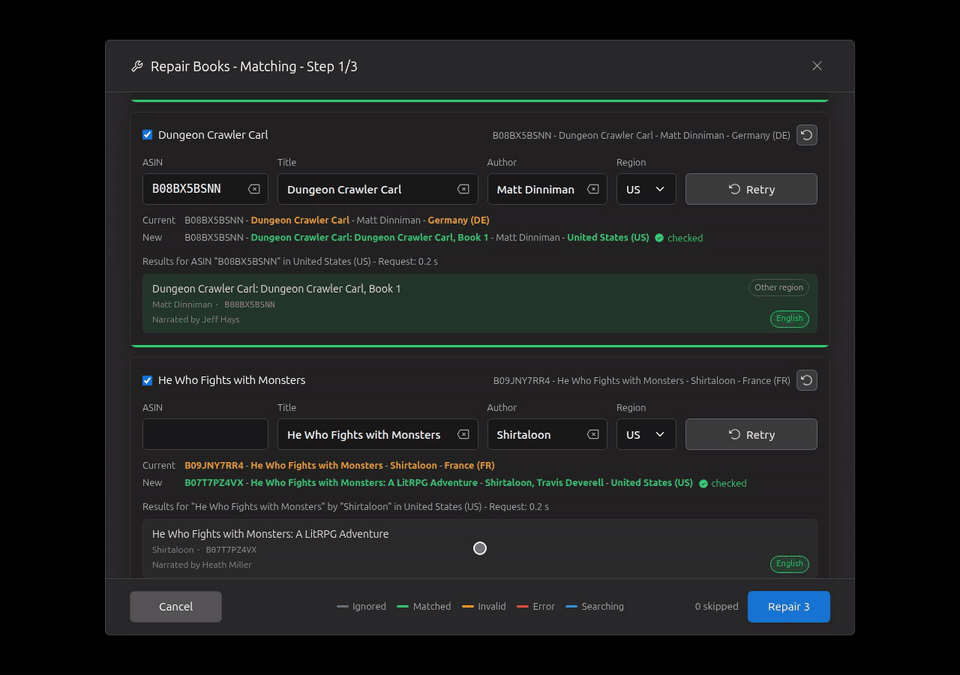
Task: Click the Repair 3 button
Action: (789, 606)
